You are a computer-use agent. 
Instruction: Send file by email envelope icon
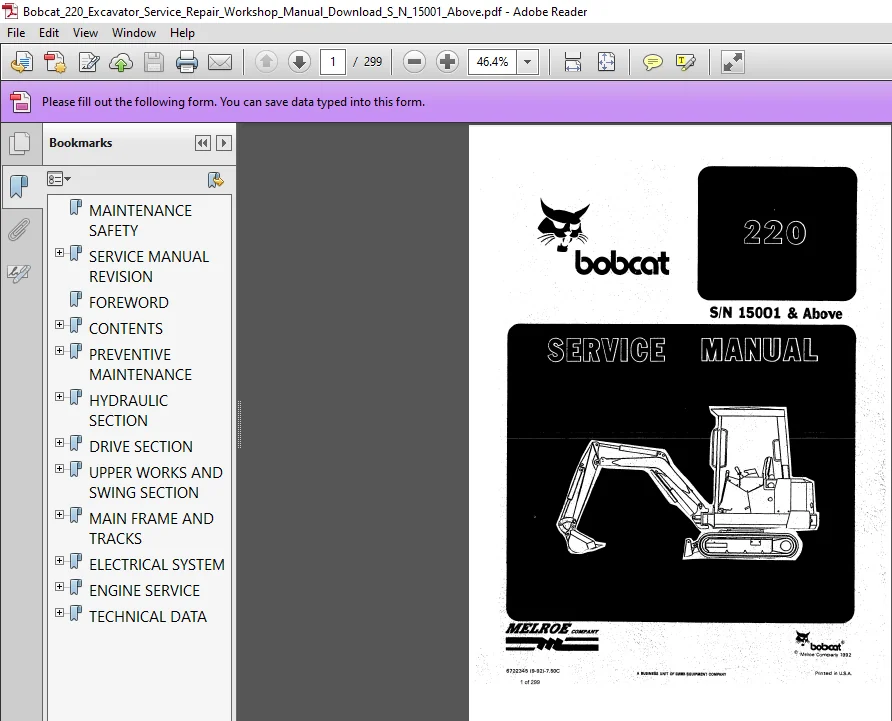point(220,62)
